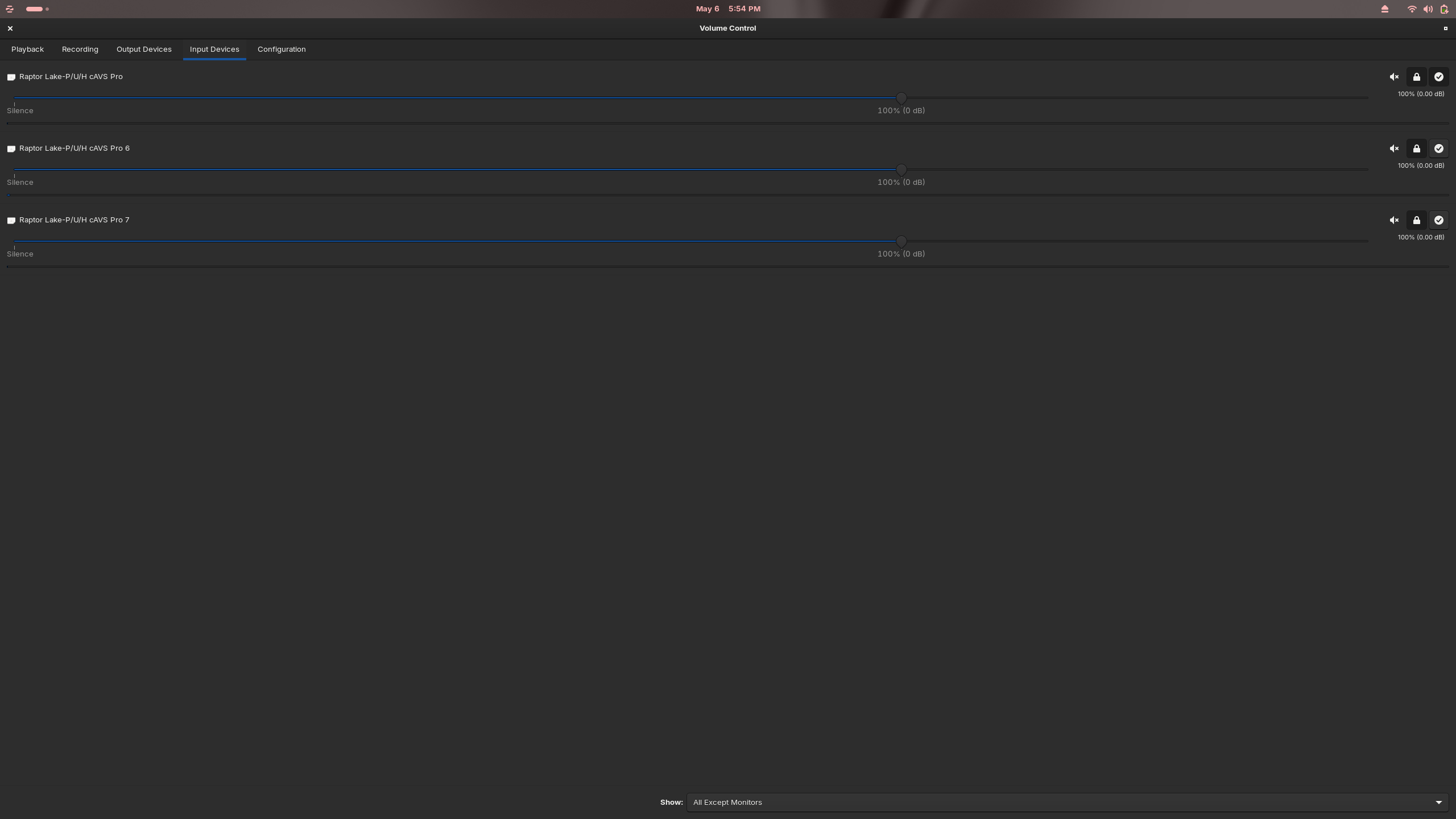Mute the cAVS Pro 7 input device
This screenshot has width=1456, height=819.
pos(1394,220)
